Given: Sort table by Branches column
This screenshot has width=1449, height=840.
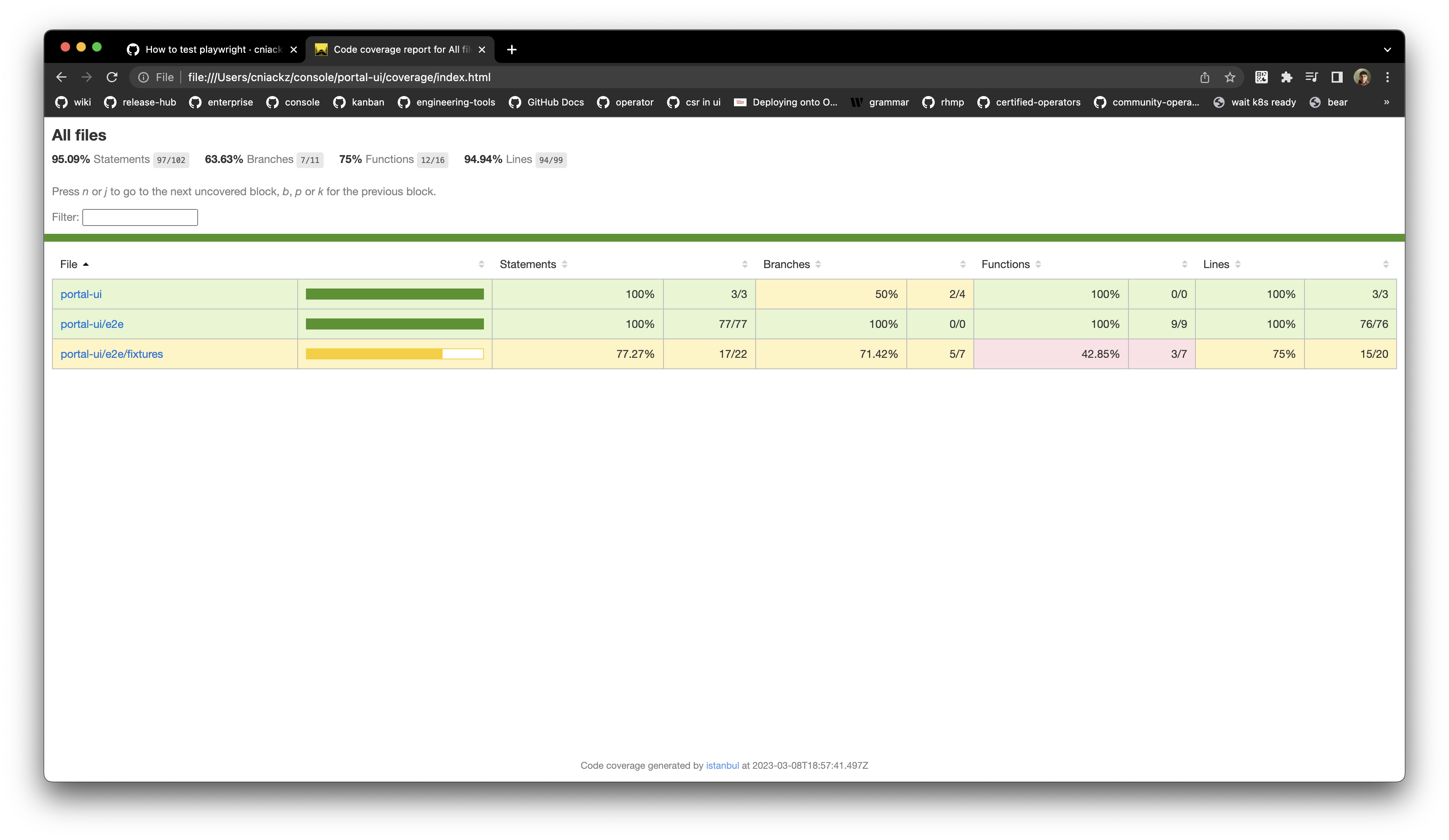Looking at the screenshot, I should [786, 265].
